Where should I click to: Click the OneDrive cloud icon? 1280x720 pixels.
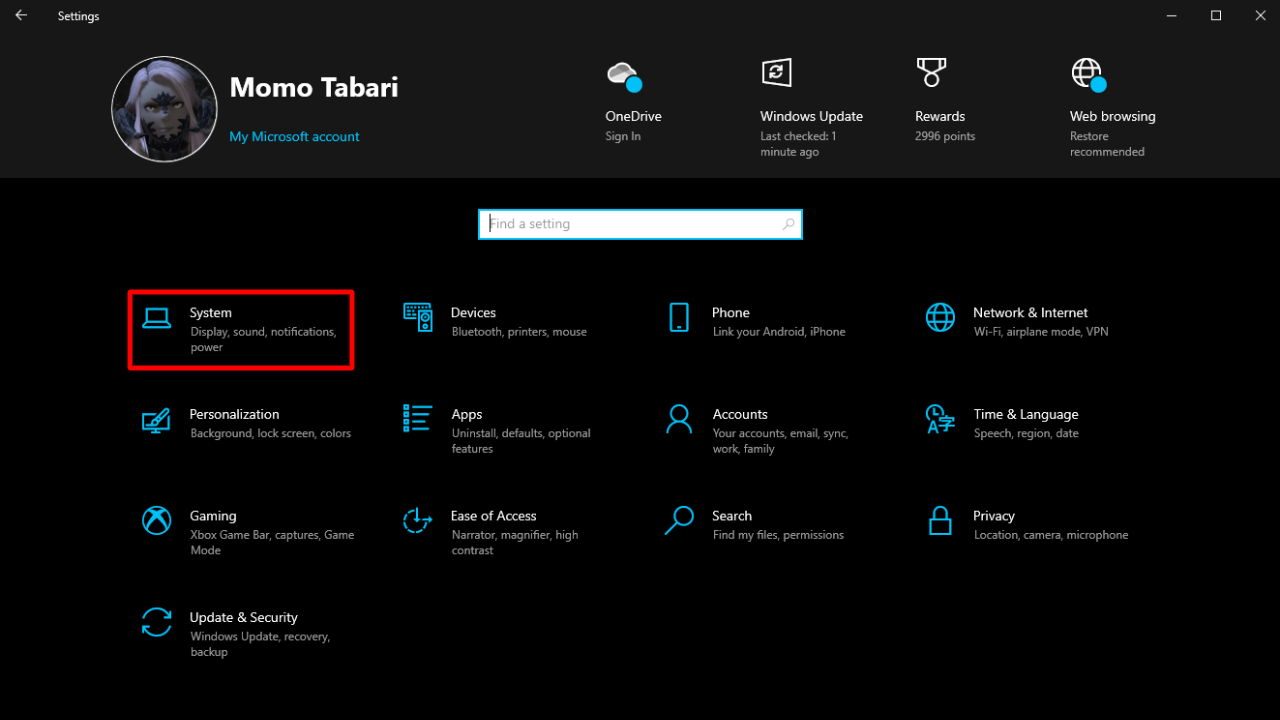(623, 76)
